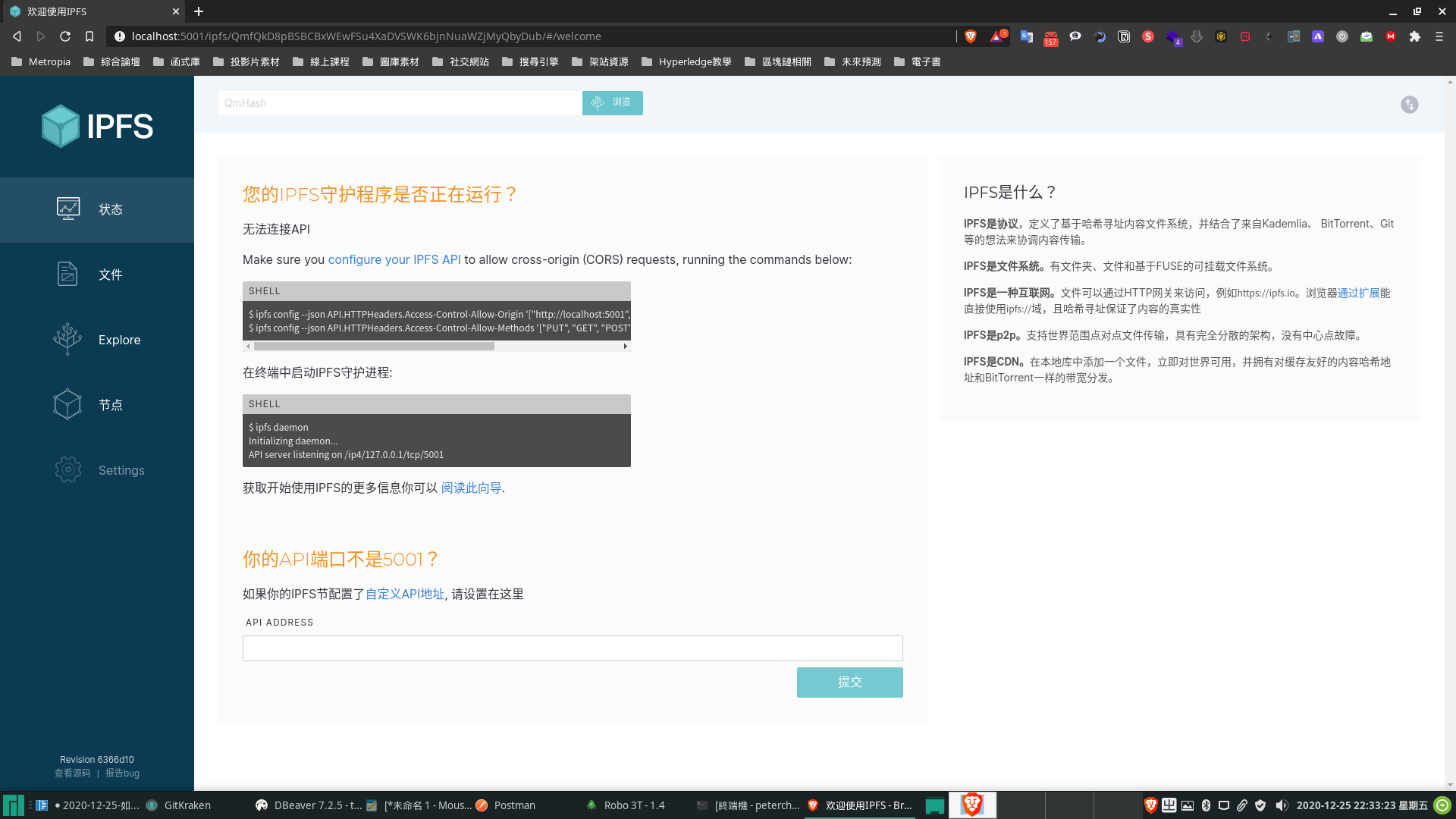Open the 通过扩展 browser extension link
This screenshot has width=1456, height=819.
point(1358,293)
